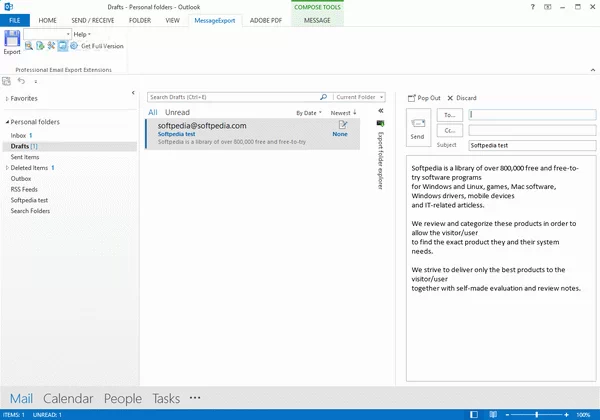This screenshot has width=600, height=420.
Task: Toggle the Newest sort order
Action: point(343,113)
